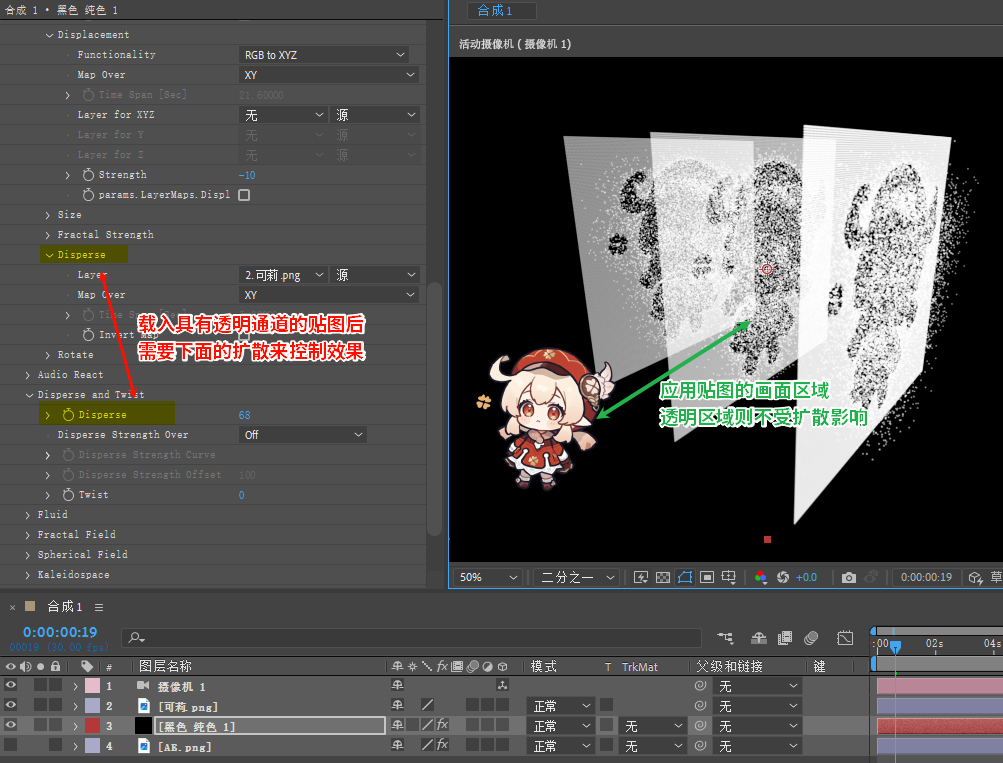Click the Invert Map stopwatch icon
Screen dimensions: 1003x763
(88, 334)
